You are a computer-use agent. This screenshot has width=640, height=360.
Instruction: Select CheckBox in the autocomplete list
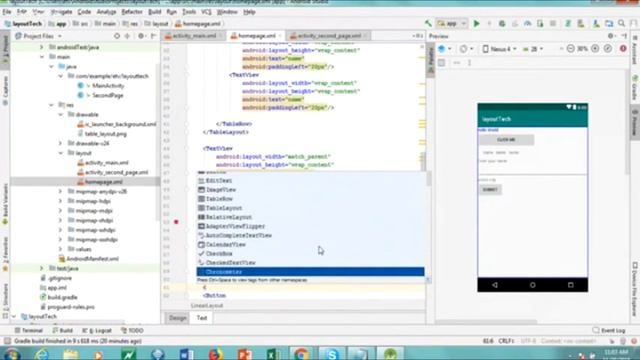coord(310,253)
